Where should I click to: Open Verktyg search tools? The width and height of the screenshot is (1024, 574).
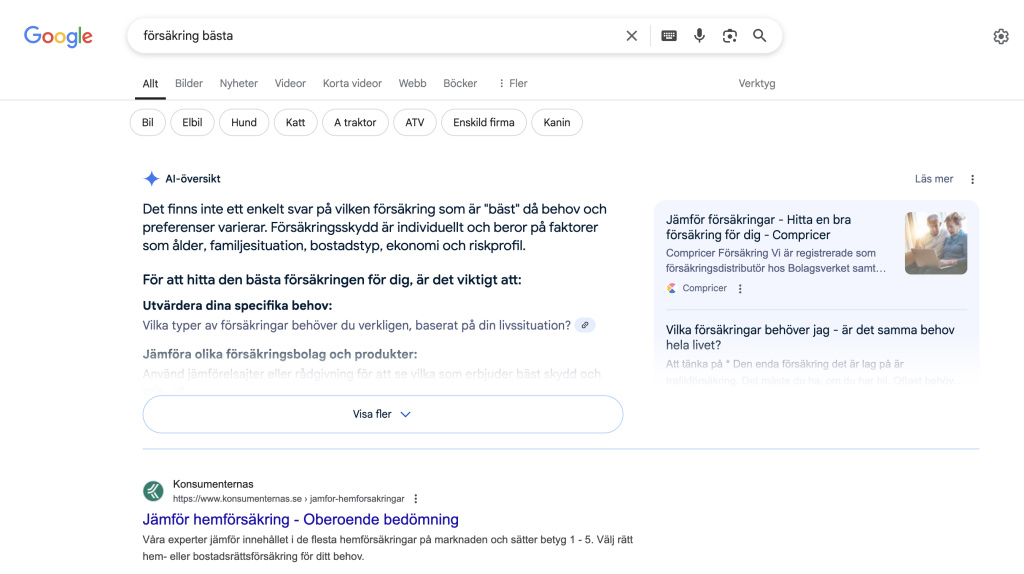pyautogui.click(x=757, y=84)
